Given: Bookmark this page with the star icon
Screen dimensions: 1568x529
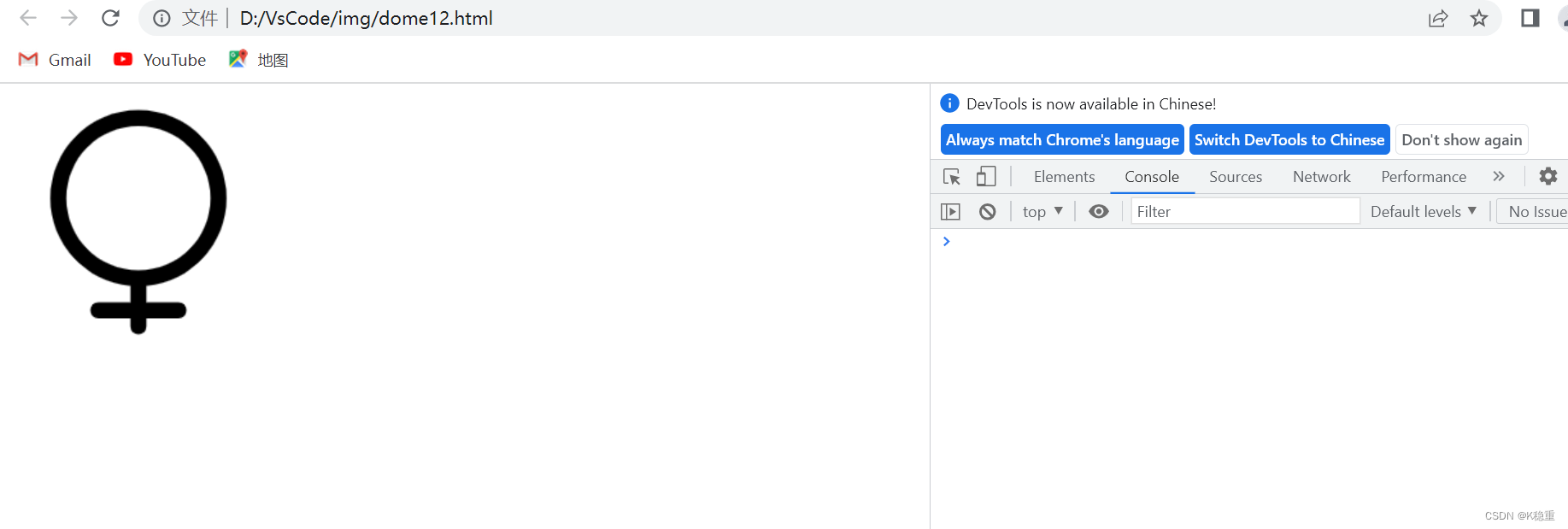Looking at the screenshot, I should (1479, 19).
